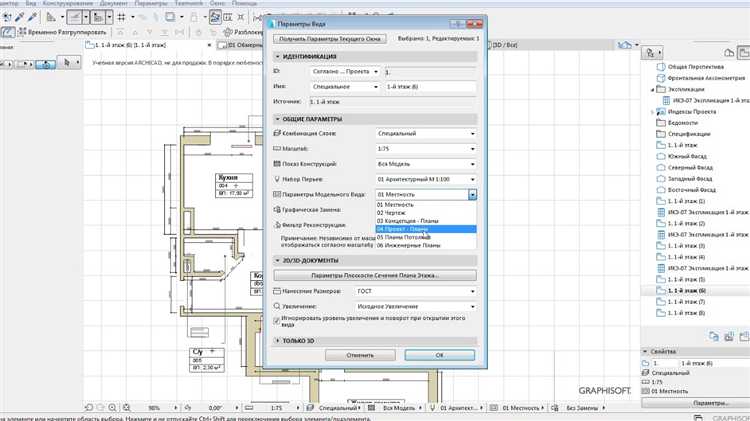750x421 pixels.
Task: Switch to the '1. 1-й этаж (6)' tab
Action: click(x=149, y=45)
